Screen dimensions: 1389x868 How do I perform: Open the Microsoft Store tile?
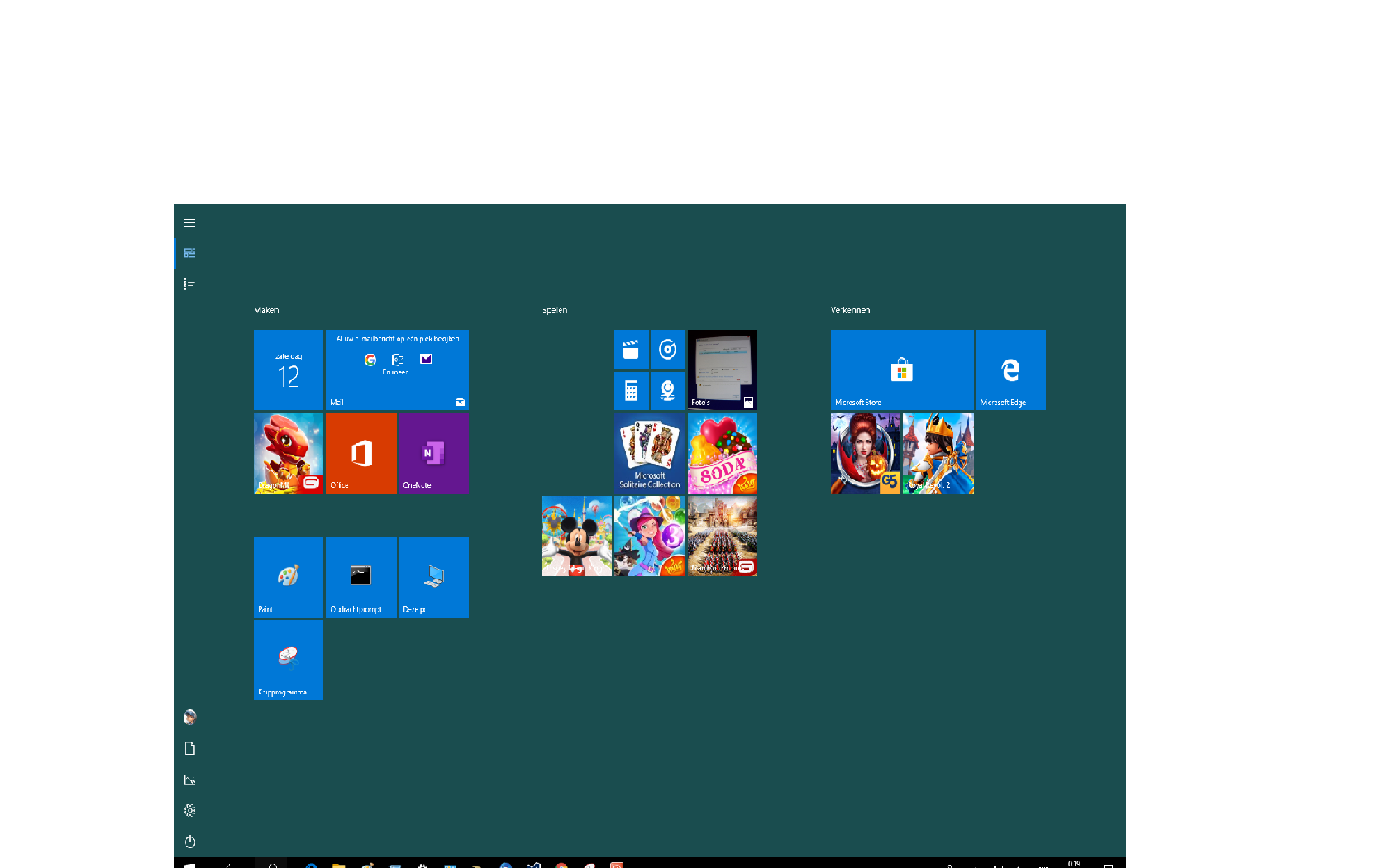click(x=901, y=370)
